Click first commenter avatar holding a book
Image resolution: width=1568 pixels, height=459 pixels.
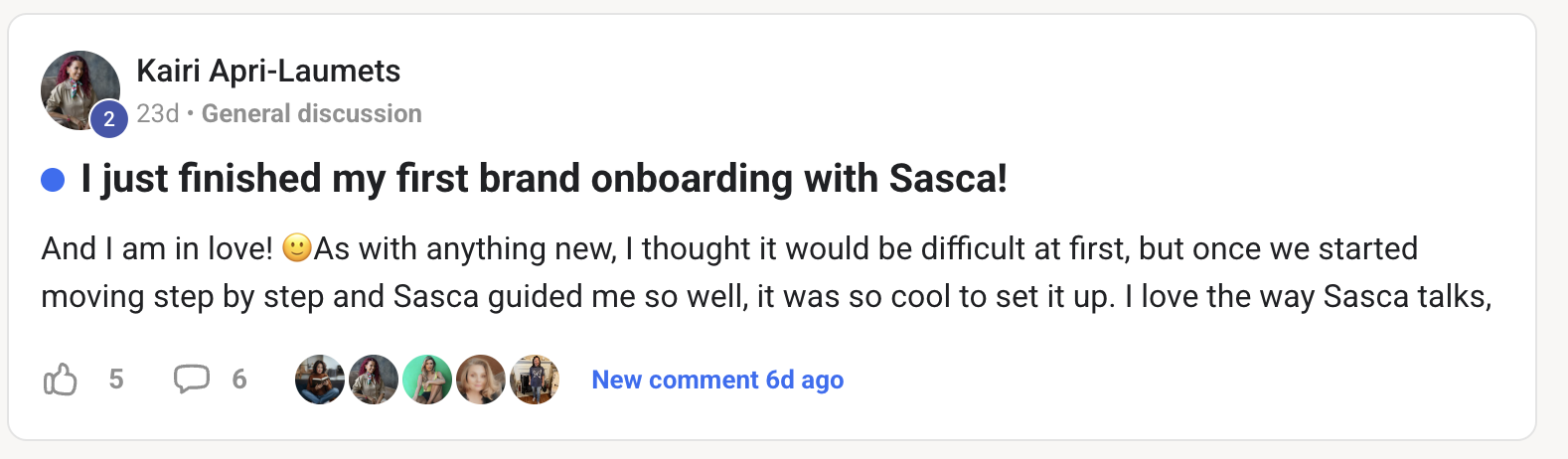[x=320, y=380]
